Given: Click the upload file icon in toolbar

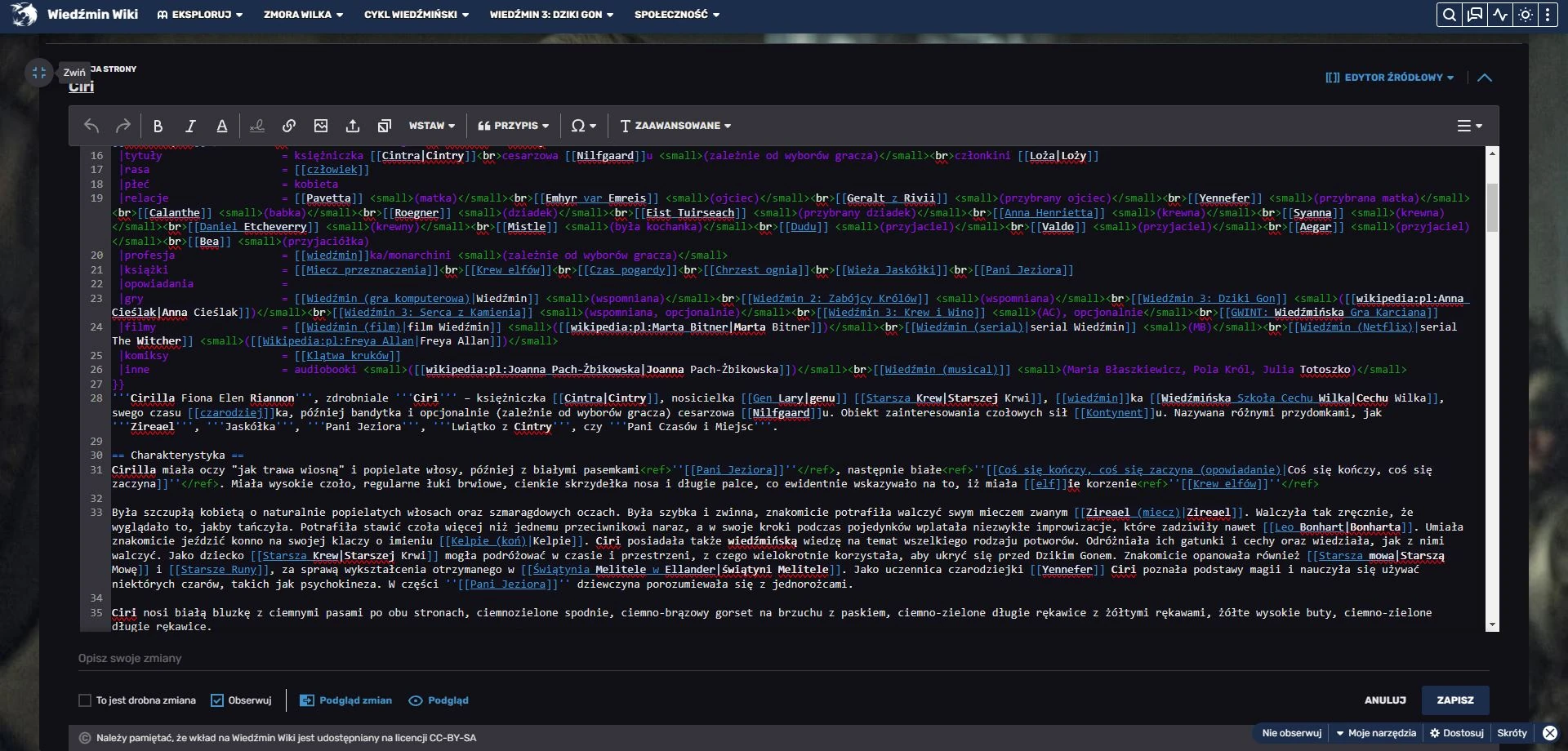Looking at the screenshot, I should [x=353, y=126].
